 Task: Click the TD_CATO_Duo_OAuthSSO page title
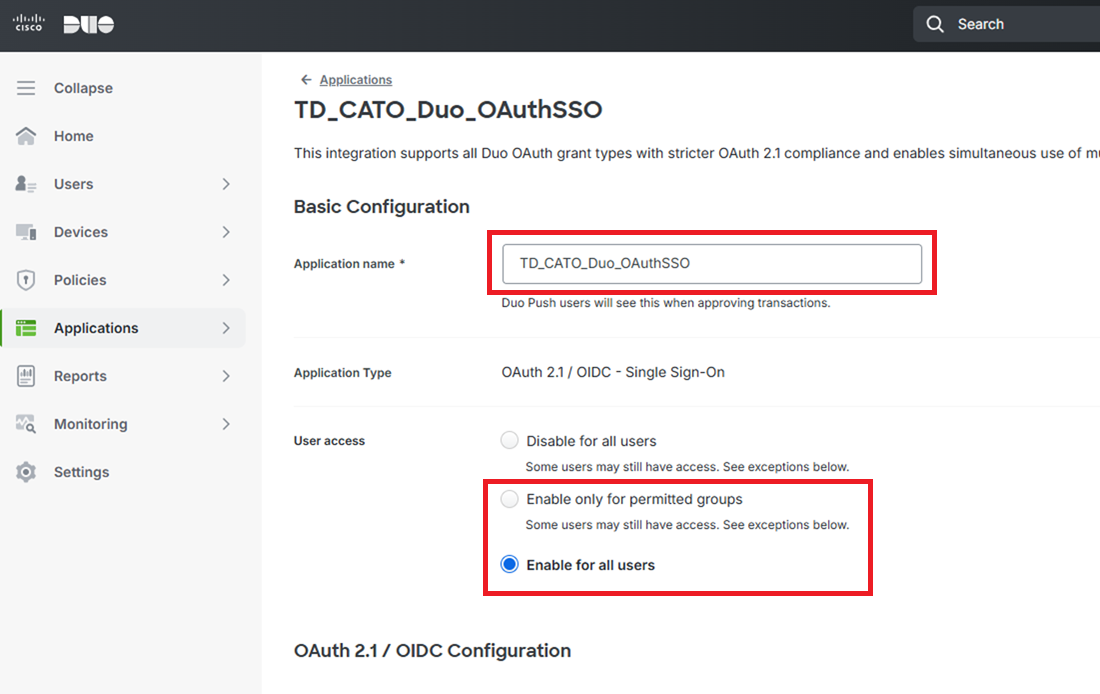448,110
